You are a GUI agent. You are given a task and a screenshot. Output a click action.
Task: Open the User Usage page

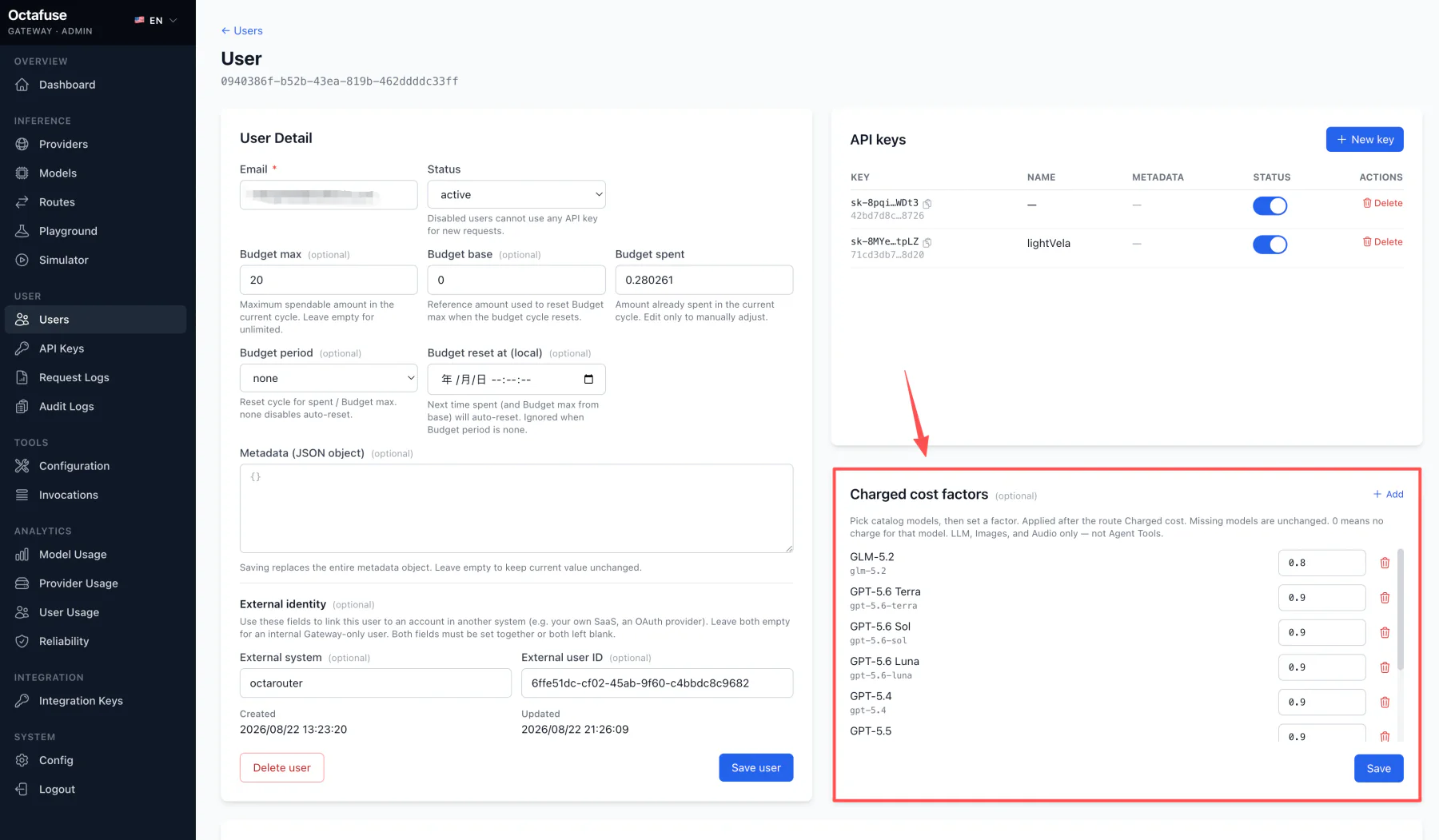tap(96, 612)
